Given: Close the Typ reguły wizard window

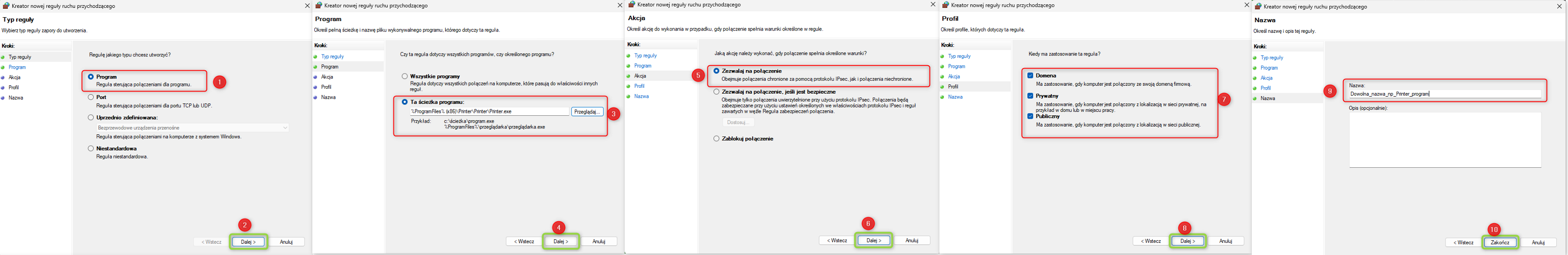Looking at the screenshot, I should [x=307, y=5].
